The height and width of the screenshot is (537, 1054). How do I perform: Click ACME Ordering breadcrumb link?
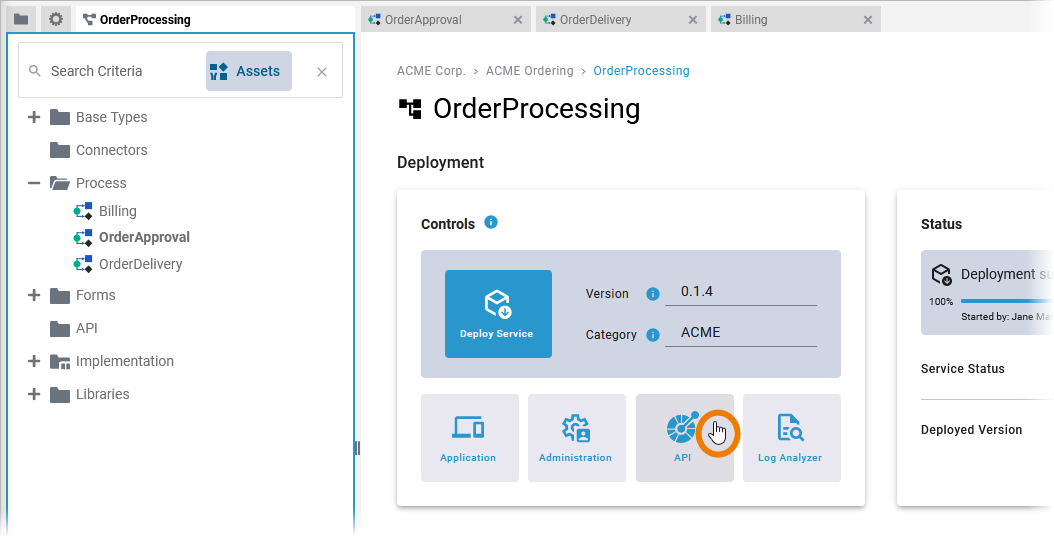[529, 71]
